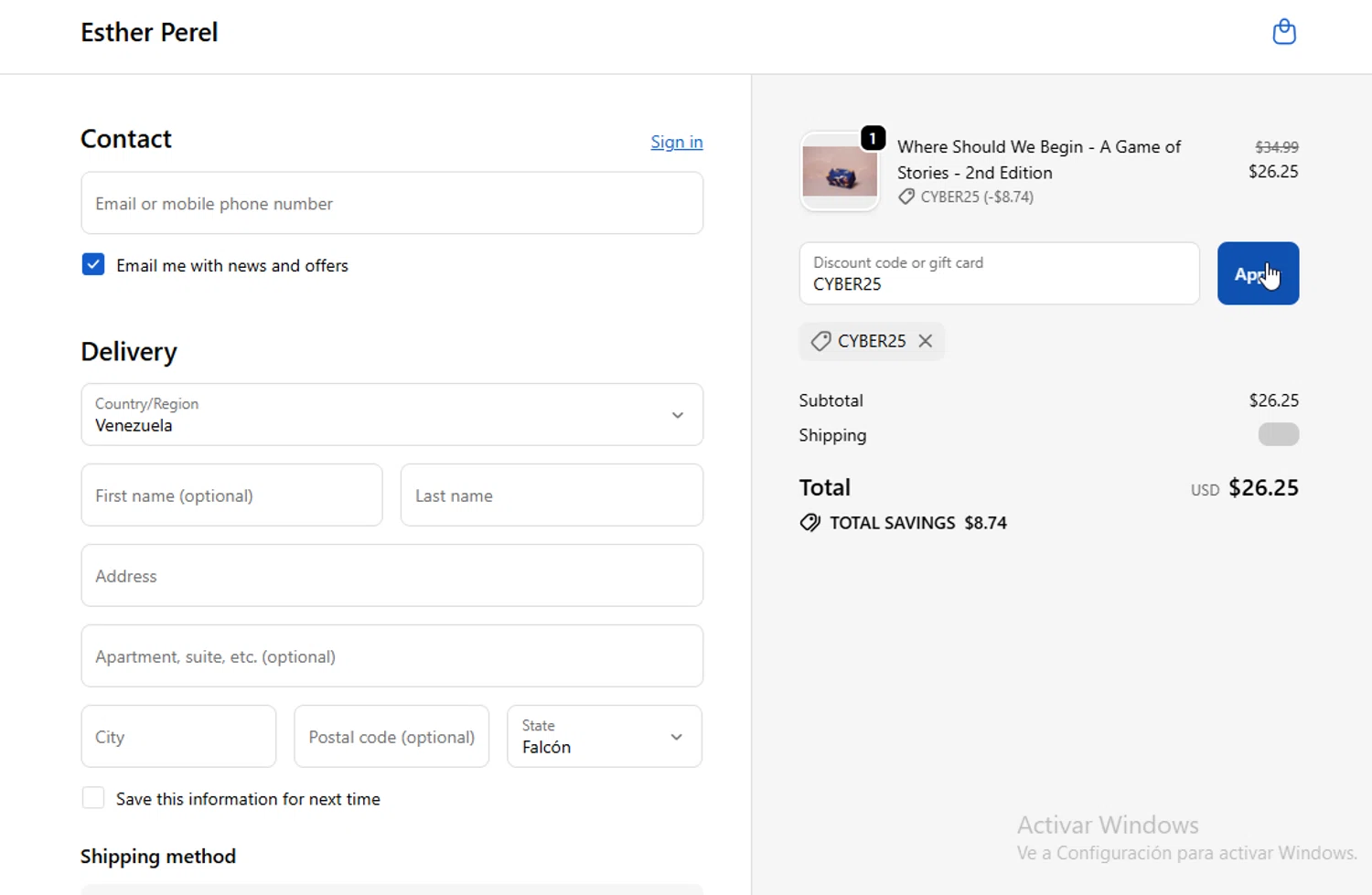Focus the City field

click(x=178, y=737)
